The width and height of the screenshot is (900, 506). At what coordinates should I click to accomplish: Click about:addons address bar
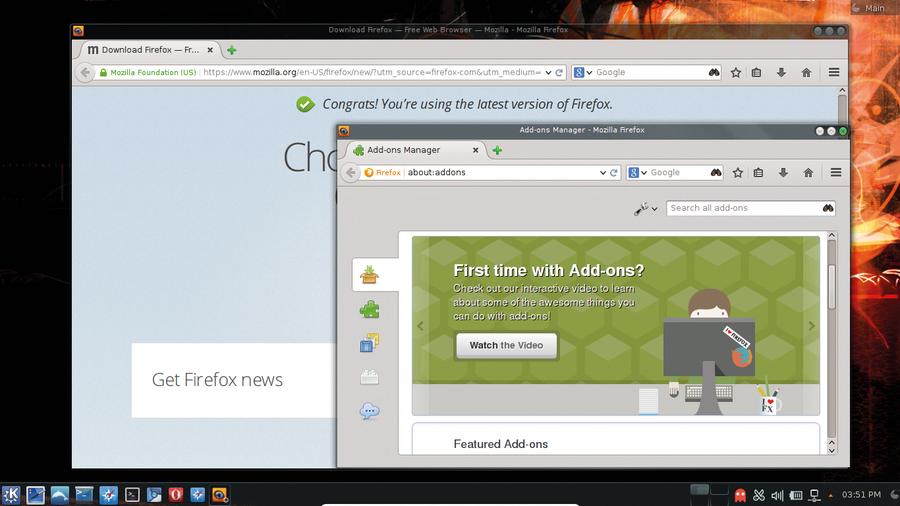click(501, 172)
